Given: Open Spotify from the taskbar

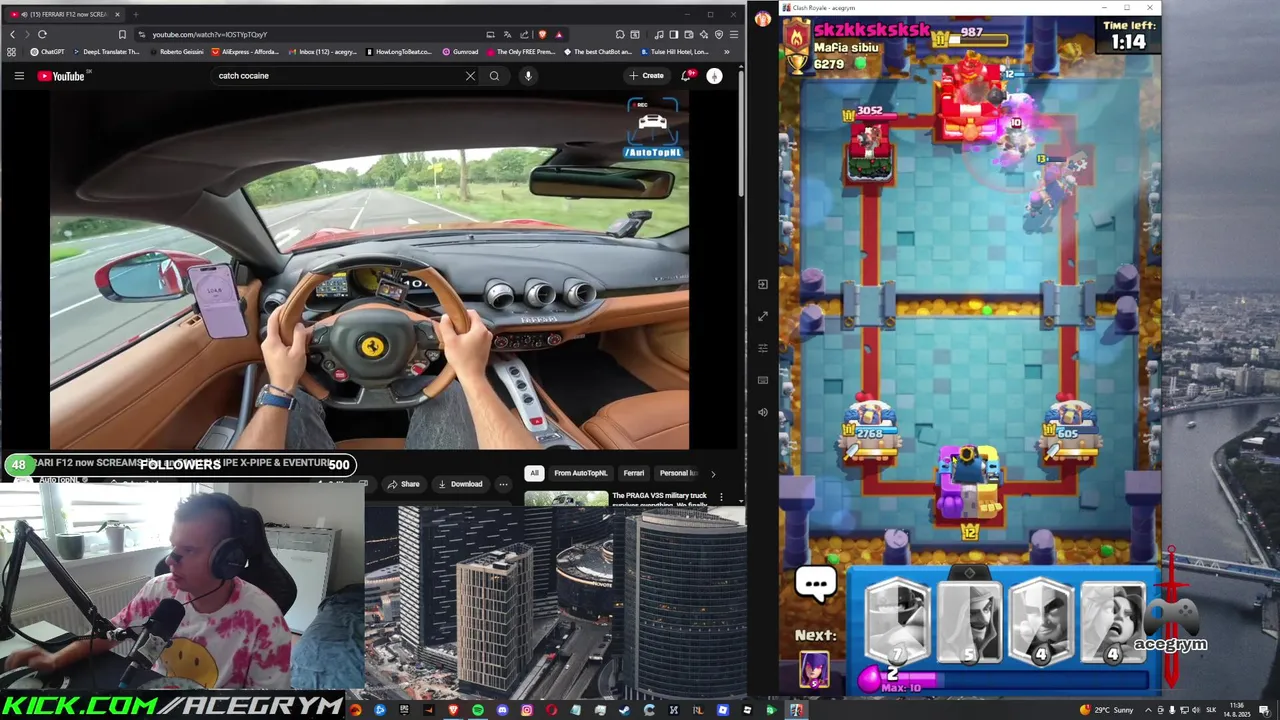Looking at the screenshot, I should (x=478, y=710).
